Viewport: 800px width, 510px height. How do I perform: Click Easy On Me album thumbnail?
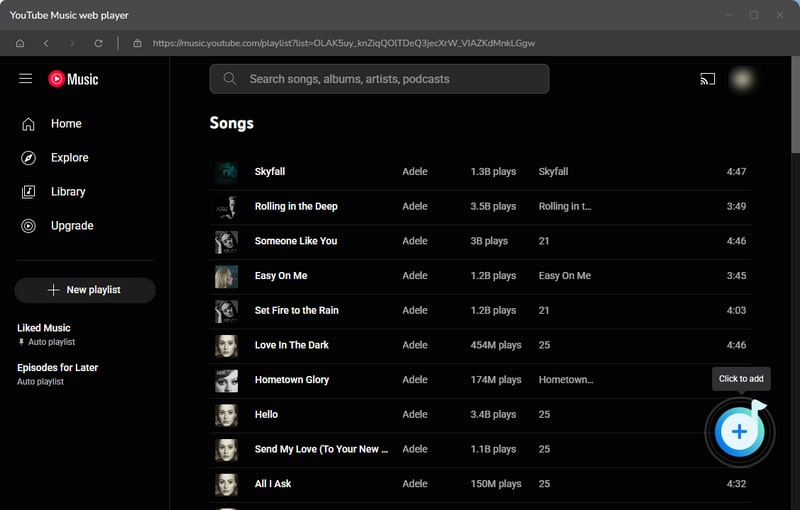[226, 276]
